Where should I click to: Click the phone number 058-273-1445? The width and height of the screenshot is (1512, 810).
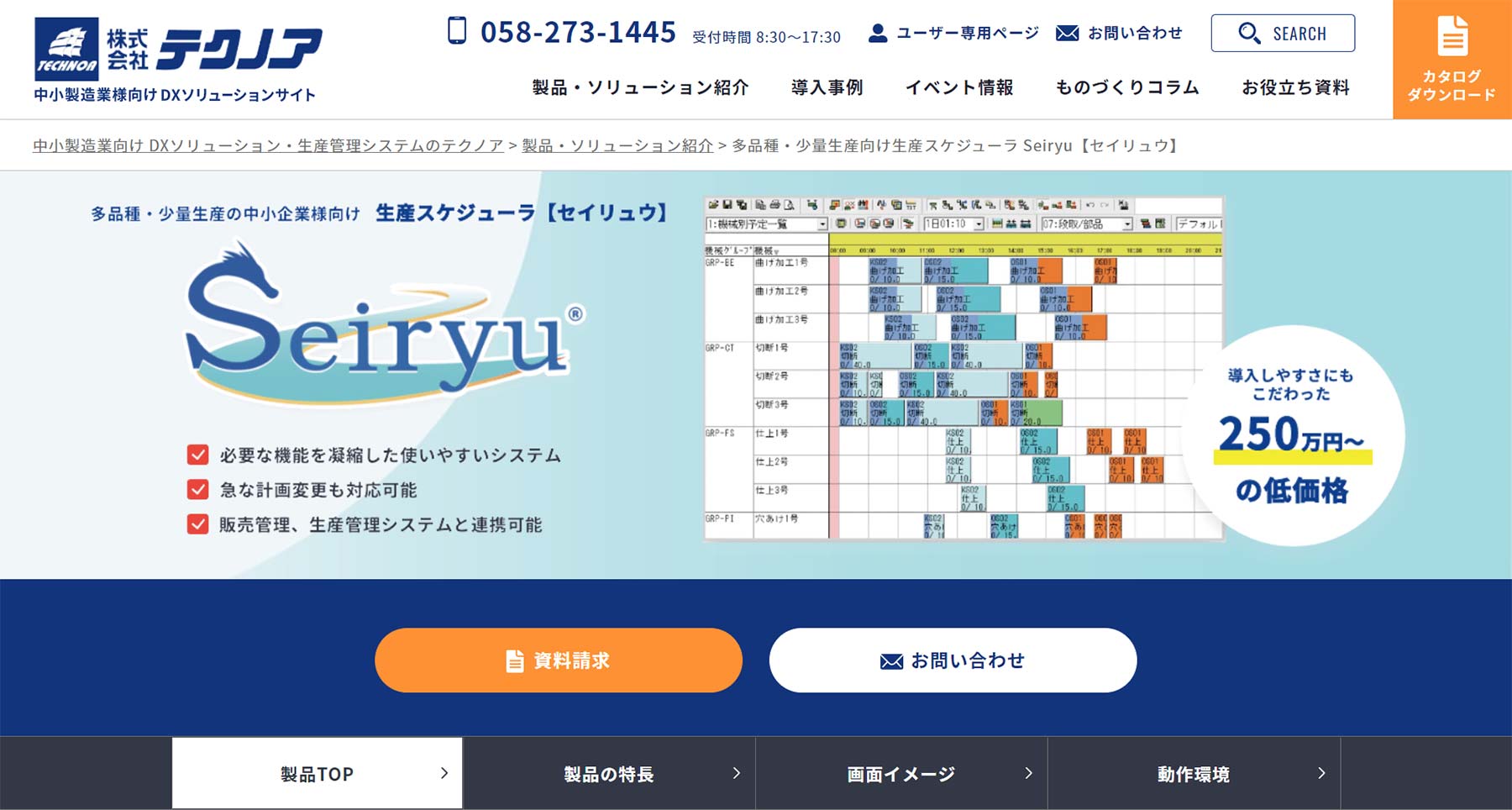click(578, 32)
